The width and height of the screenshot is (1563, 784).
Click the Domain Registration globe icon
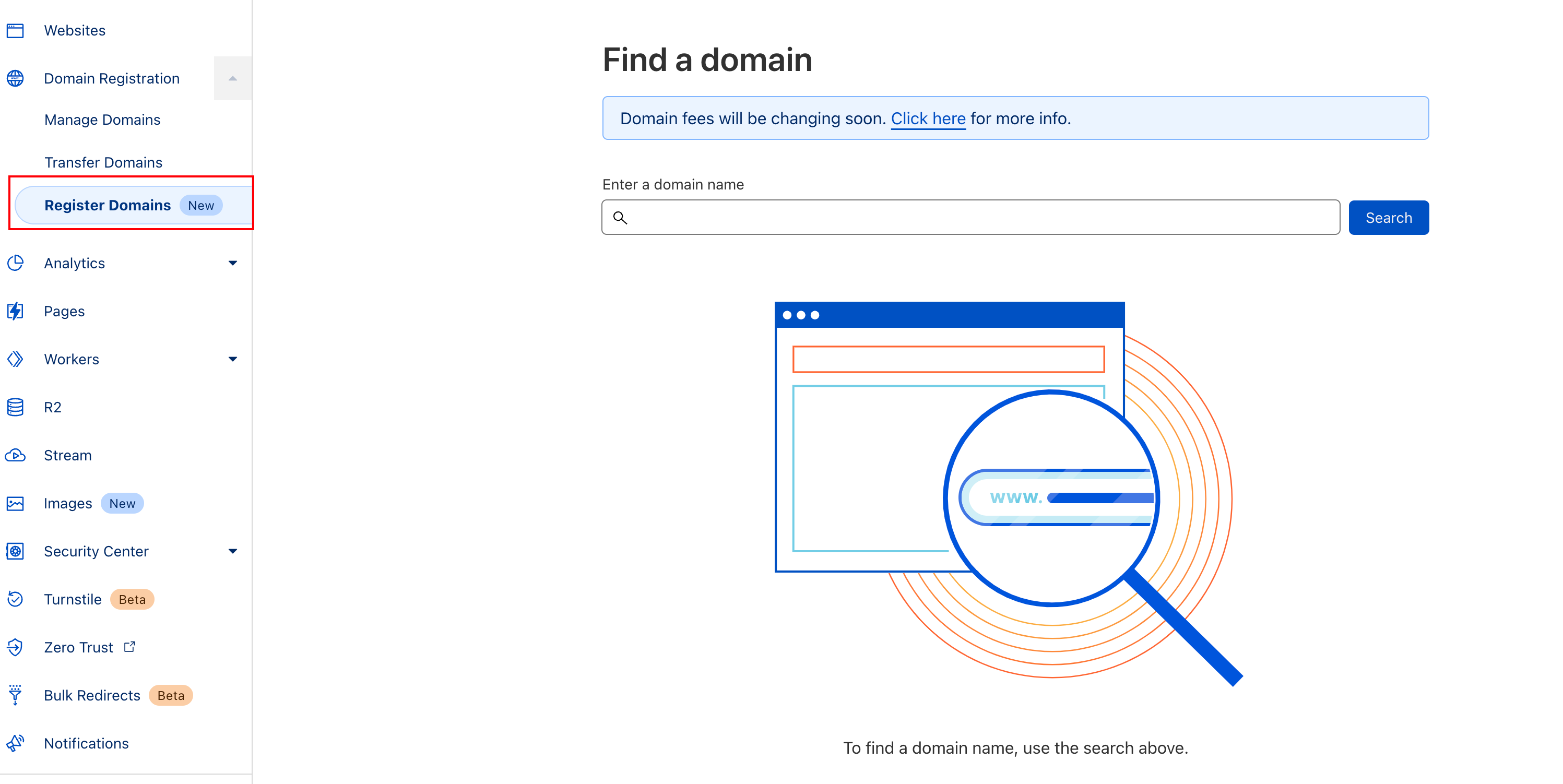coord(15,78)
